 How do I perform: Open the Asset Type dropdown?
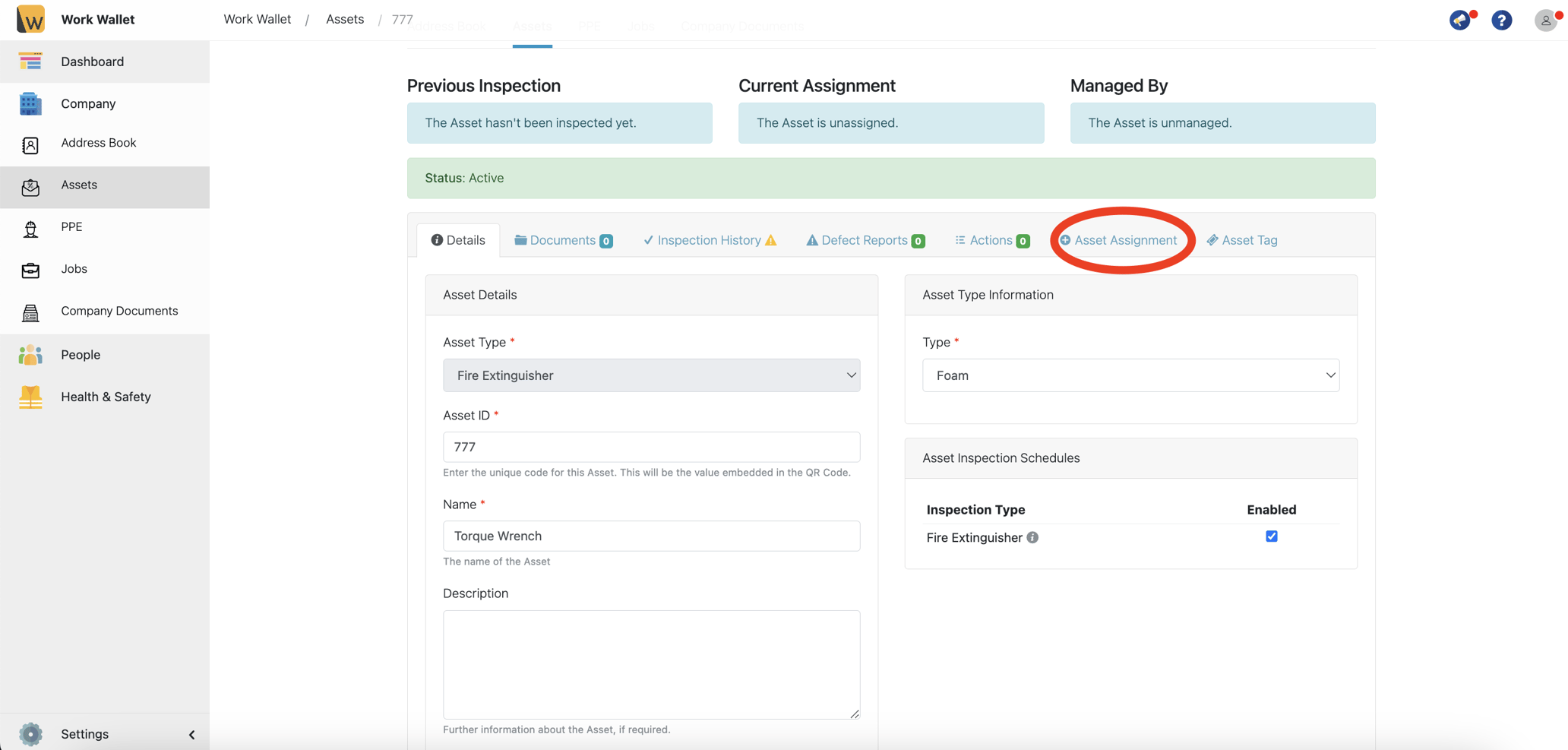[x=651, y=375]
